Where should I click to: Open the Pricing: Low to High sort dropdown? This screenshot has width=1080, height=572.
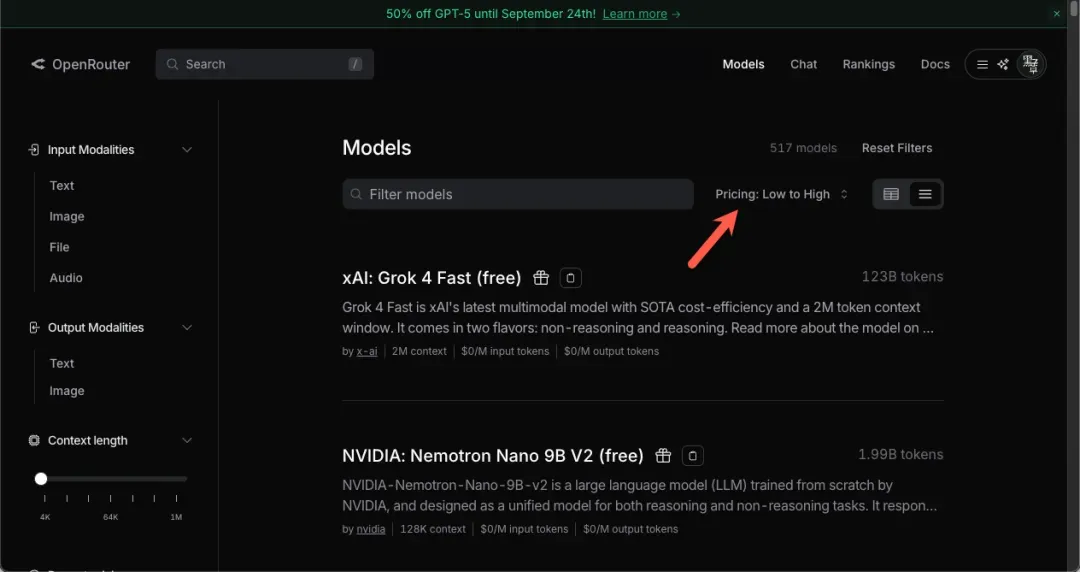click(781, 194)
